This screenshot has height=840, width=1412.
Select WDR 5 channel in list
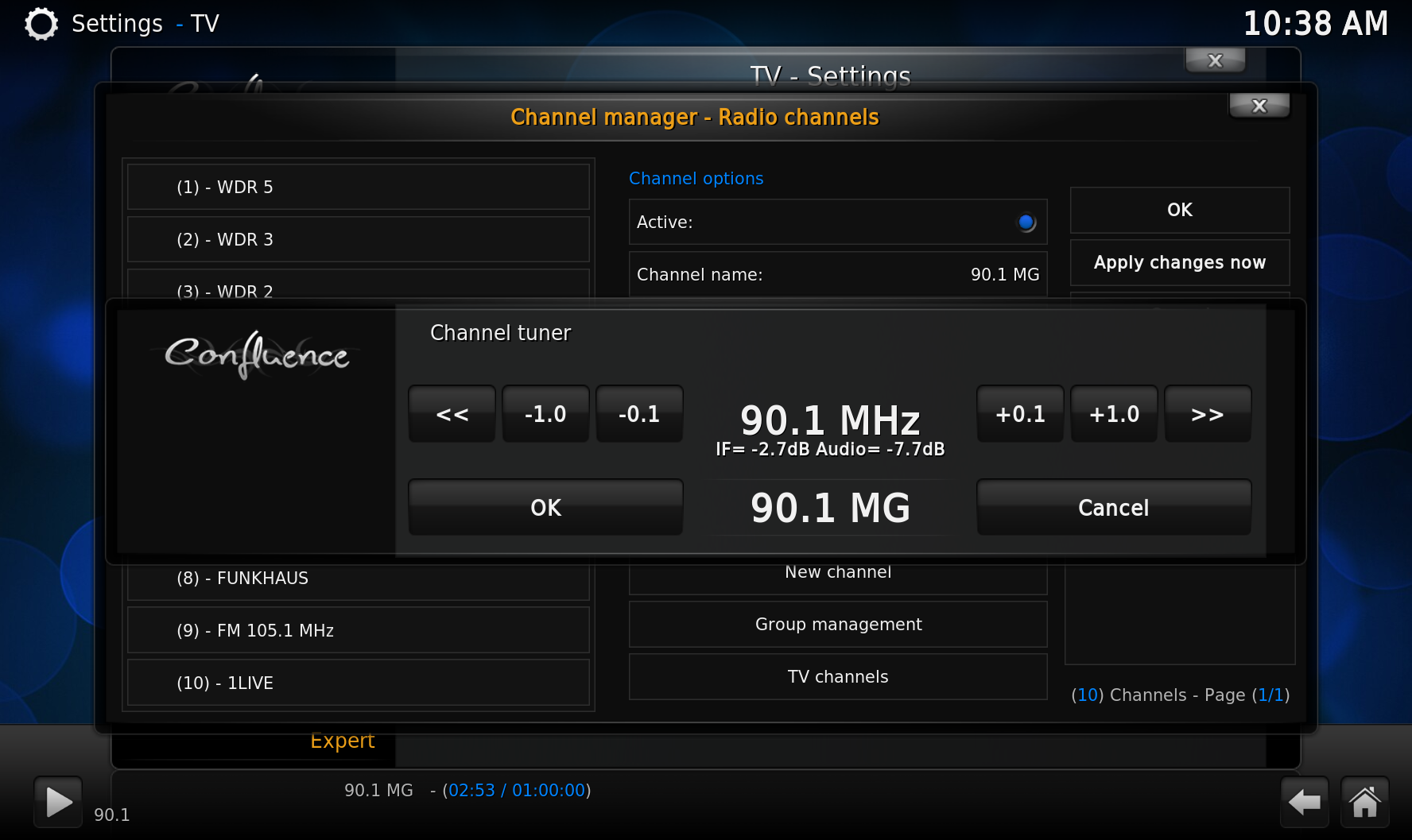coord(358,188)
